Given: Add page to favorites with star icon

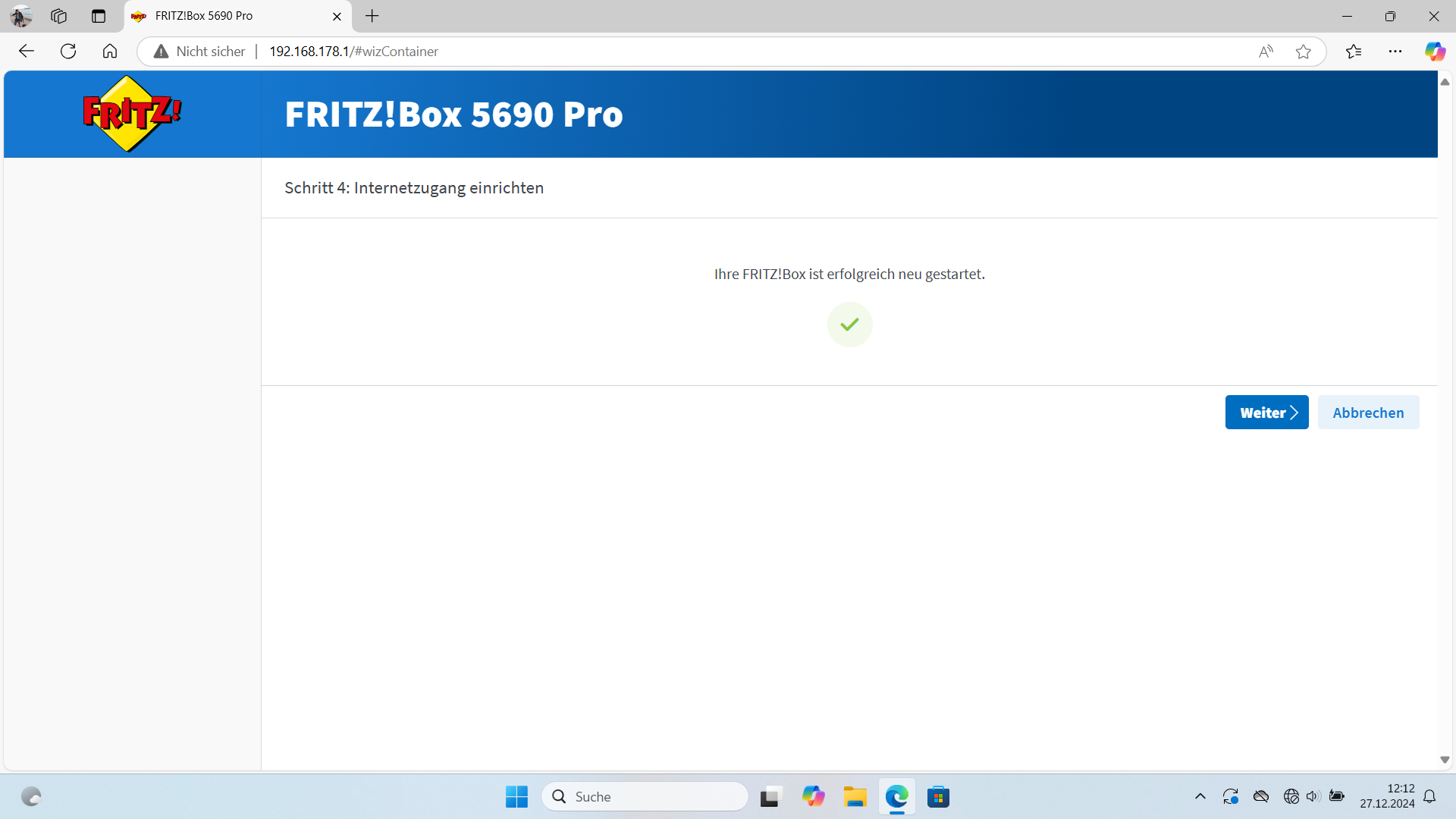Looking at the screenshot, I should pyautogui.click(x=1304, y=51).
